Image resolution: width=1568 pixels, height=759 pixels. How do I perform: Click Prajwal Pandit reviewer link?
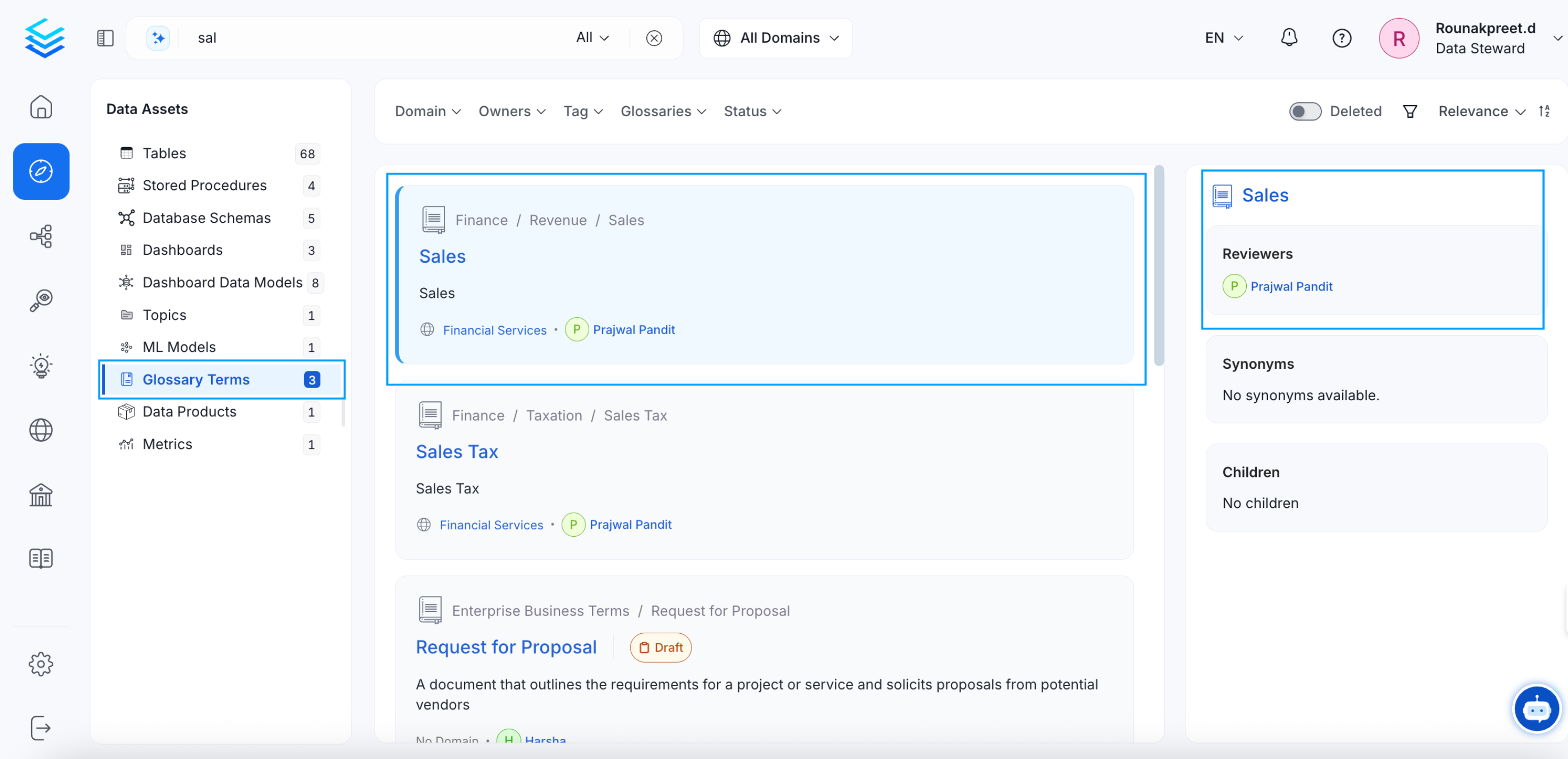pos(1291,286)
